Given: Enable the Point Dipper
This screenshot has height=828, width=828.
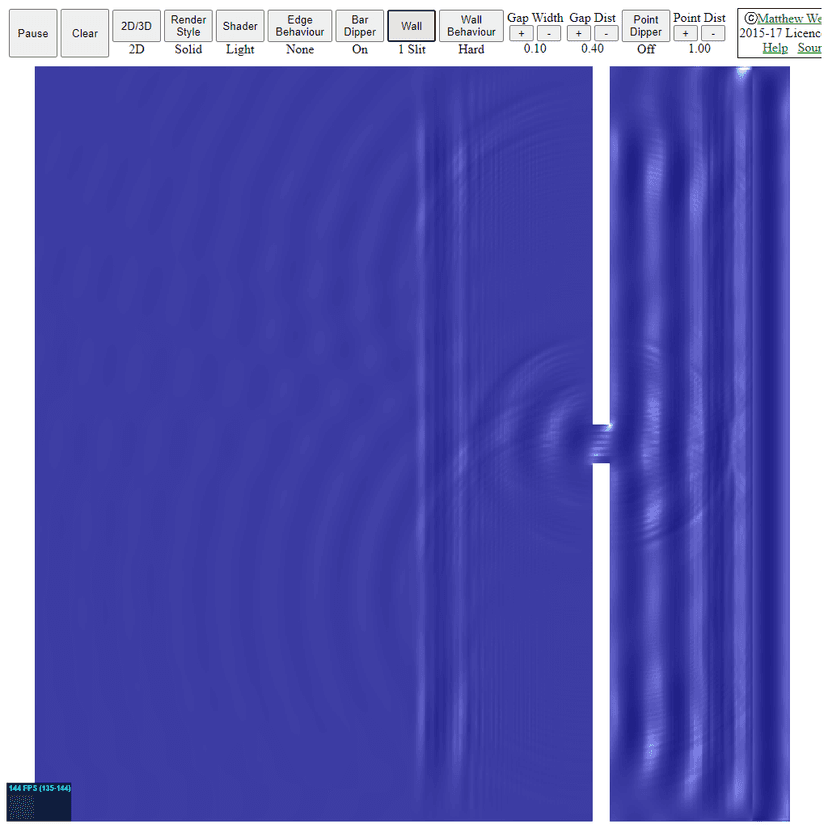Looking at the screenshot, I should [x=645, y=26].
